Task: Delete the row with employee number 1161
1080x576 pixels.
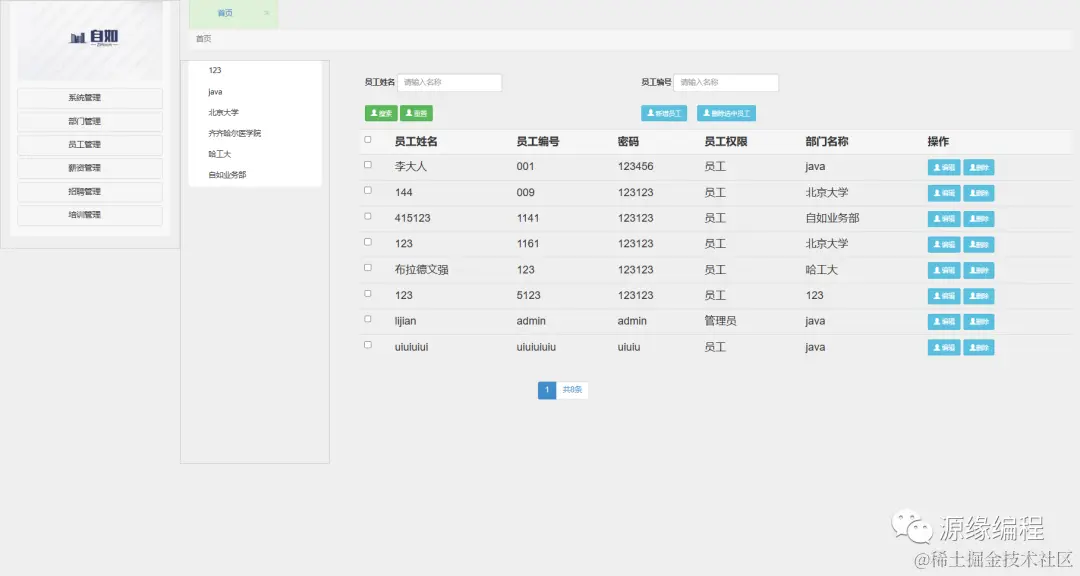Action: click(x=978, y=245)
